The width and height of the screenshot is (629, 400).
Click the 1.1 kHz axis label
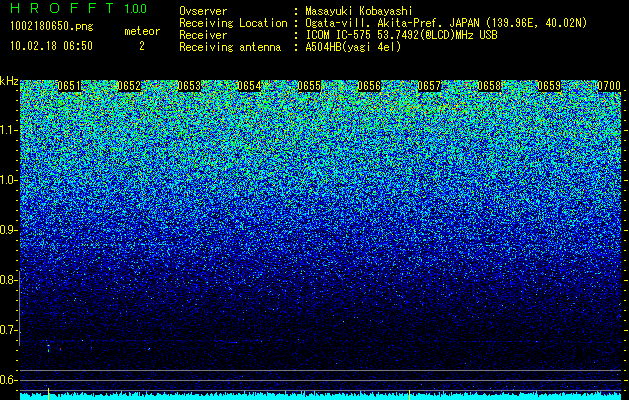click(x=8, y=130)
